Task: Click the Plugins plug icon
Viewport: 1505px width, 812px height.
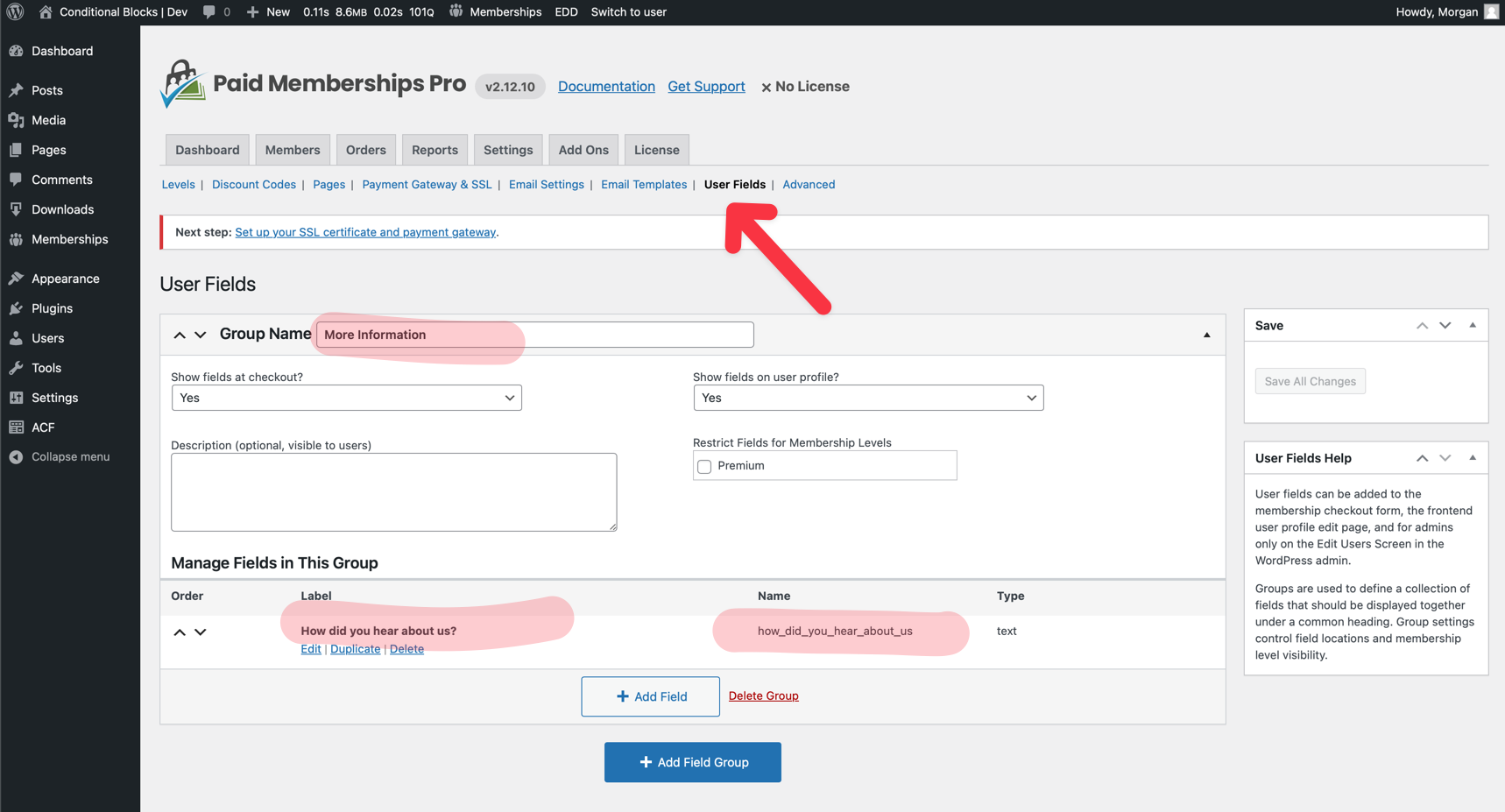Action: point(18,308)
